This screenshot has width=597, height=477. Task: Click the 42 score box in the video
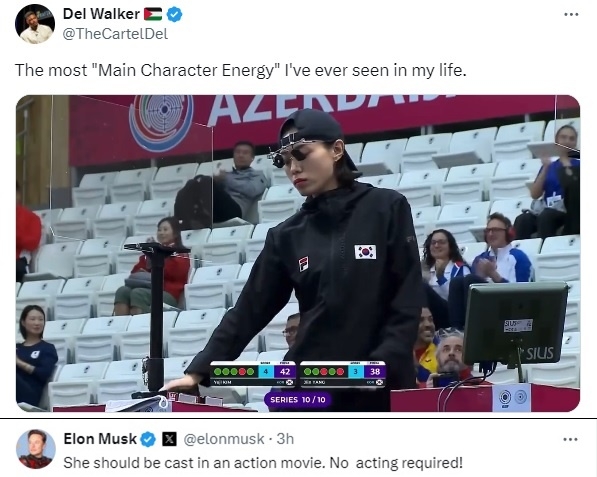pyautogui.click(x=285, y=372)
